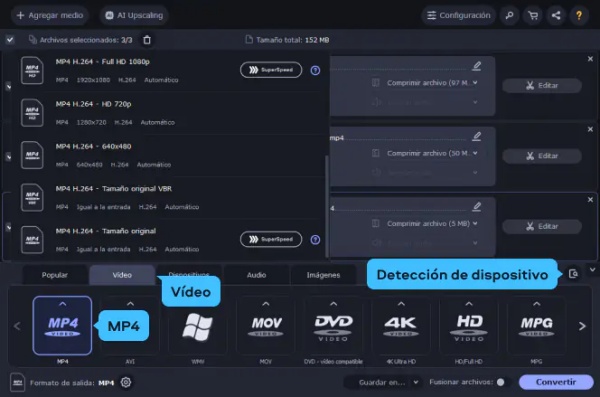Go to next formats with right arrow
The image size is (600, 397).
point(582,326)
